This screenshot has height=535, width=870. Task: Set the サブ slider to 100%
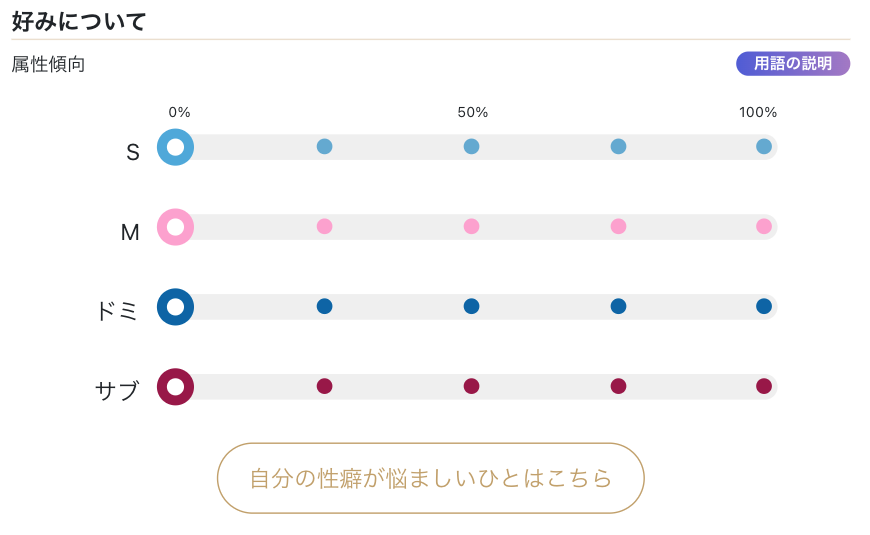[x=764, y=386]
